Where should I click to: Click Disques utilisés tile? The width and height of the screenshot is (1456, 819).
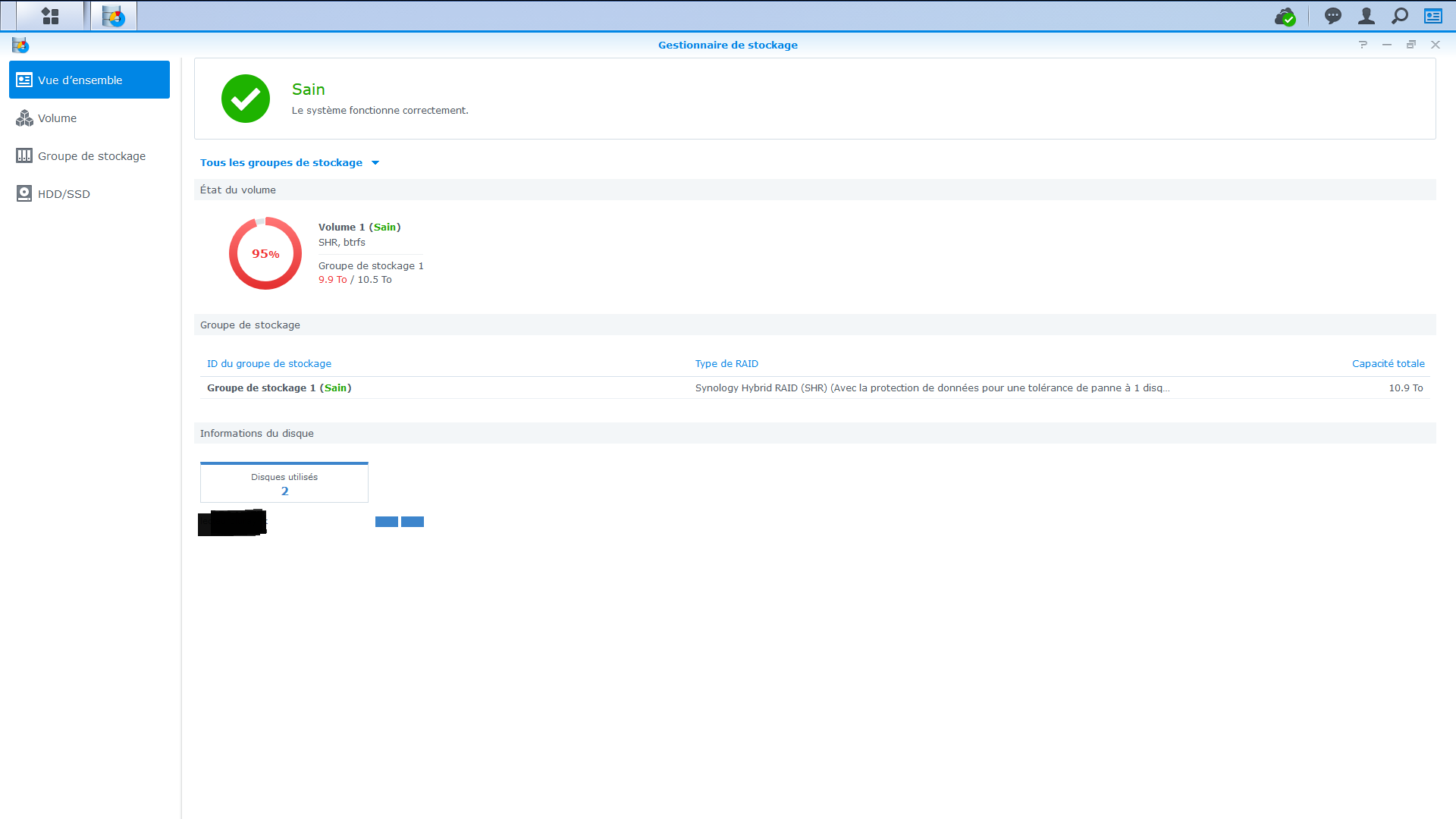(284, 483)
